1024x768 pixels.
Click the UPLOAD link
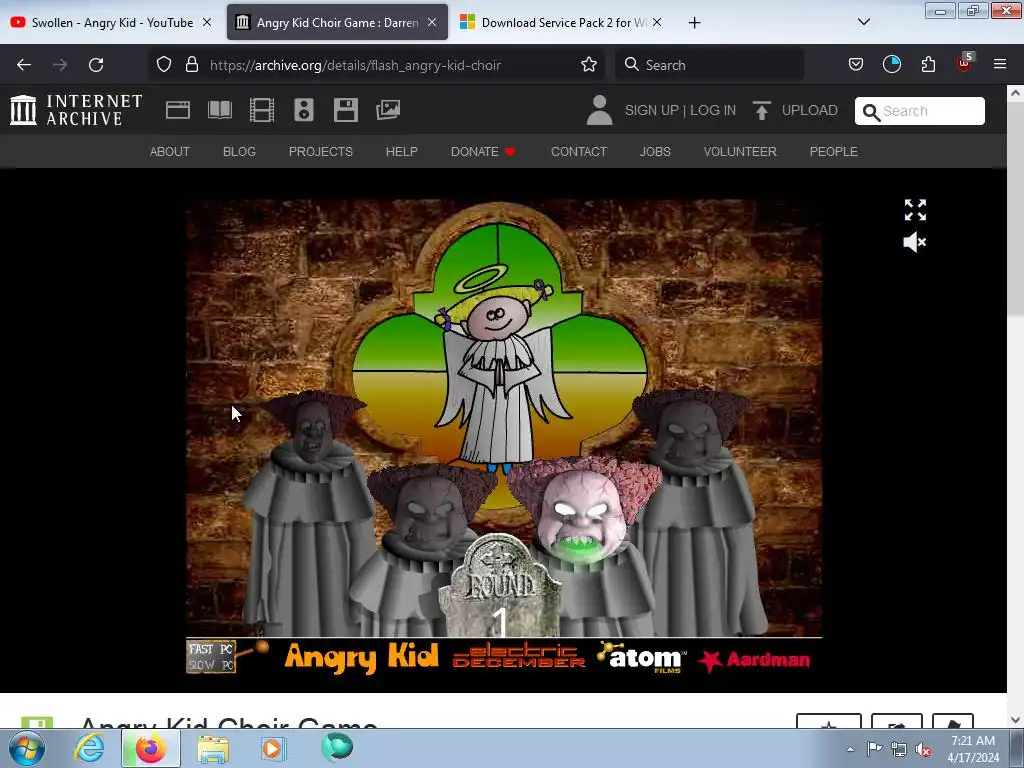pos(810,110)
